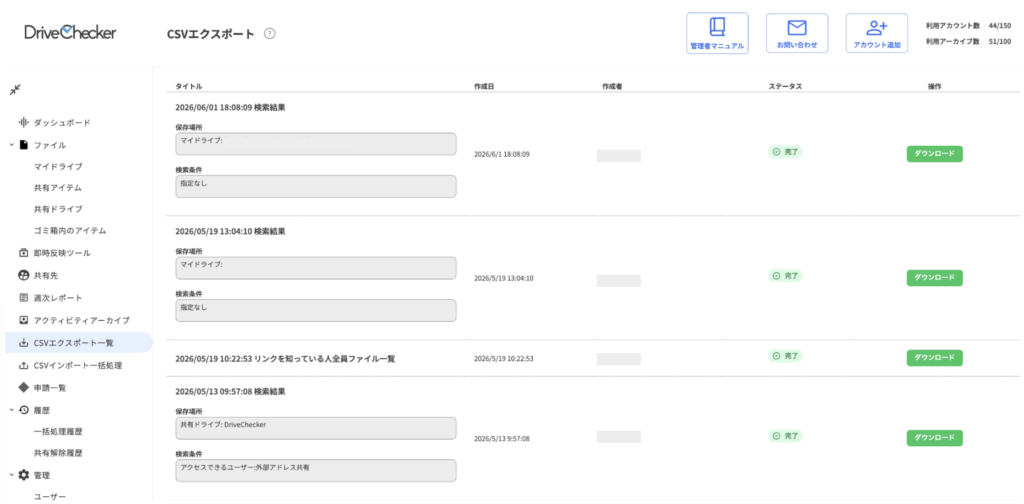The width and height of the screenshot is (1024, 504).
Task: Click the アカウント追加 person-plus button
Action: click(876, 33)
